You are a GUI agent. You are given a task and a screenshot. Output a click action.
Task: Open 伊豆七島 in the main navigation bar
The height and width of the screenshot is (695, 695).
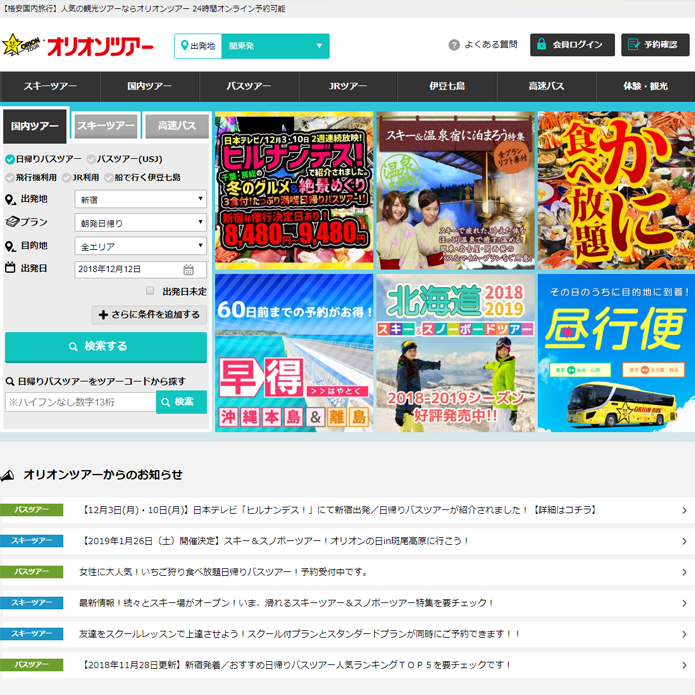[x=447, y=86]
